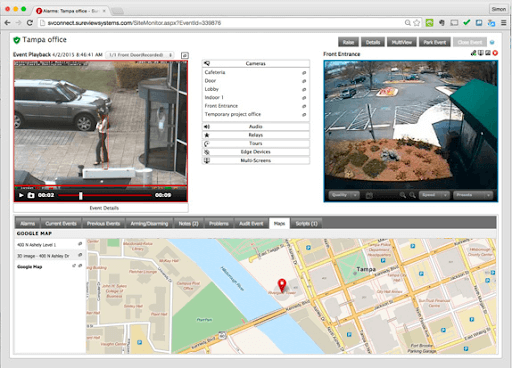Click the bookmark star in address bar

pos(417,23)
